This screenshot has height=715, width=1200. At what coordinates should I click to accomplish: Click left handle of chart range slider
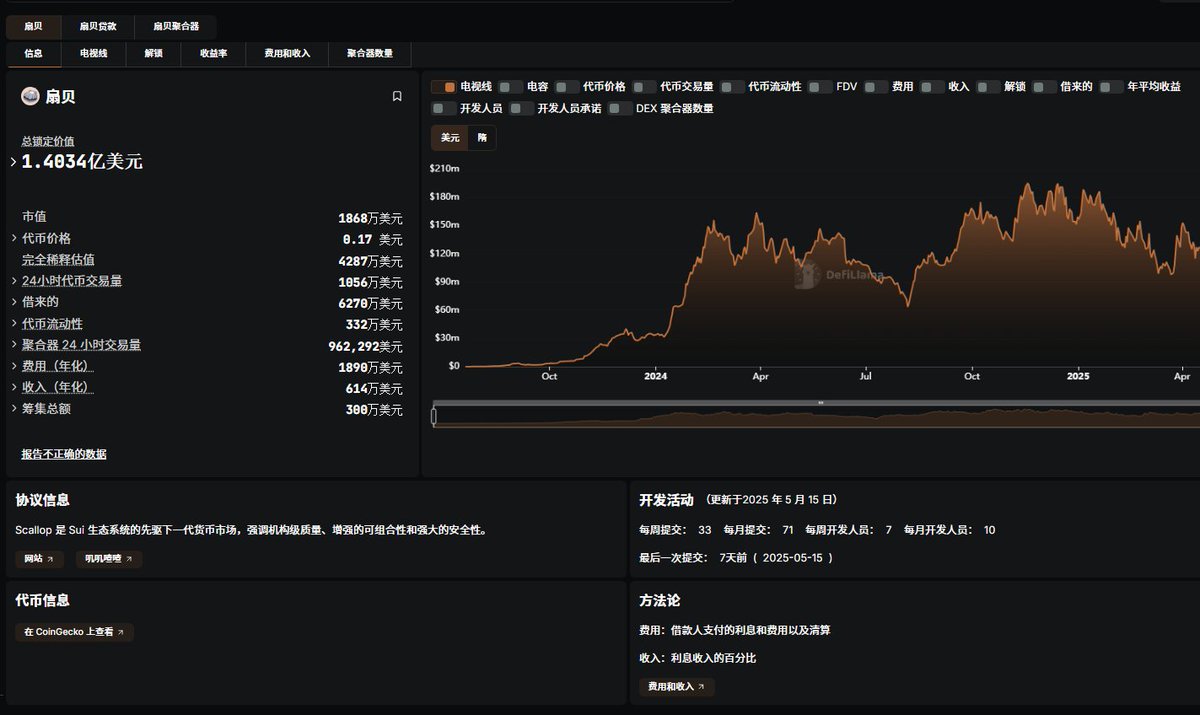pyautogui.click(x=434, y=417)
